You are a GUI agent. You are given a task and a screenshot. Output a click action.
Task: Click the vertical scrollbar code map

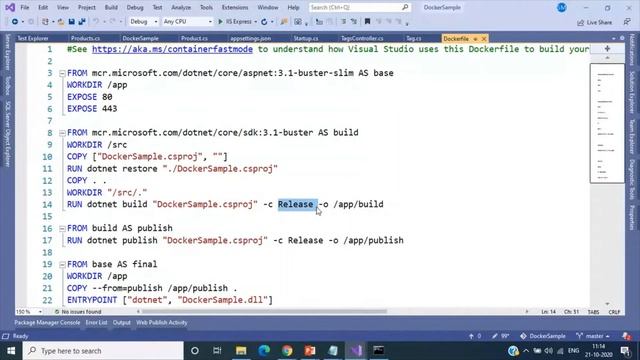[x=607, y=123]
